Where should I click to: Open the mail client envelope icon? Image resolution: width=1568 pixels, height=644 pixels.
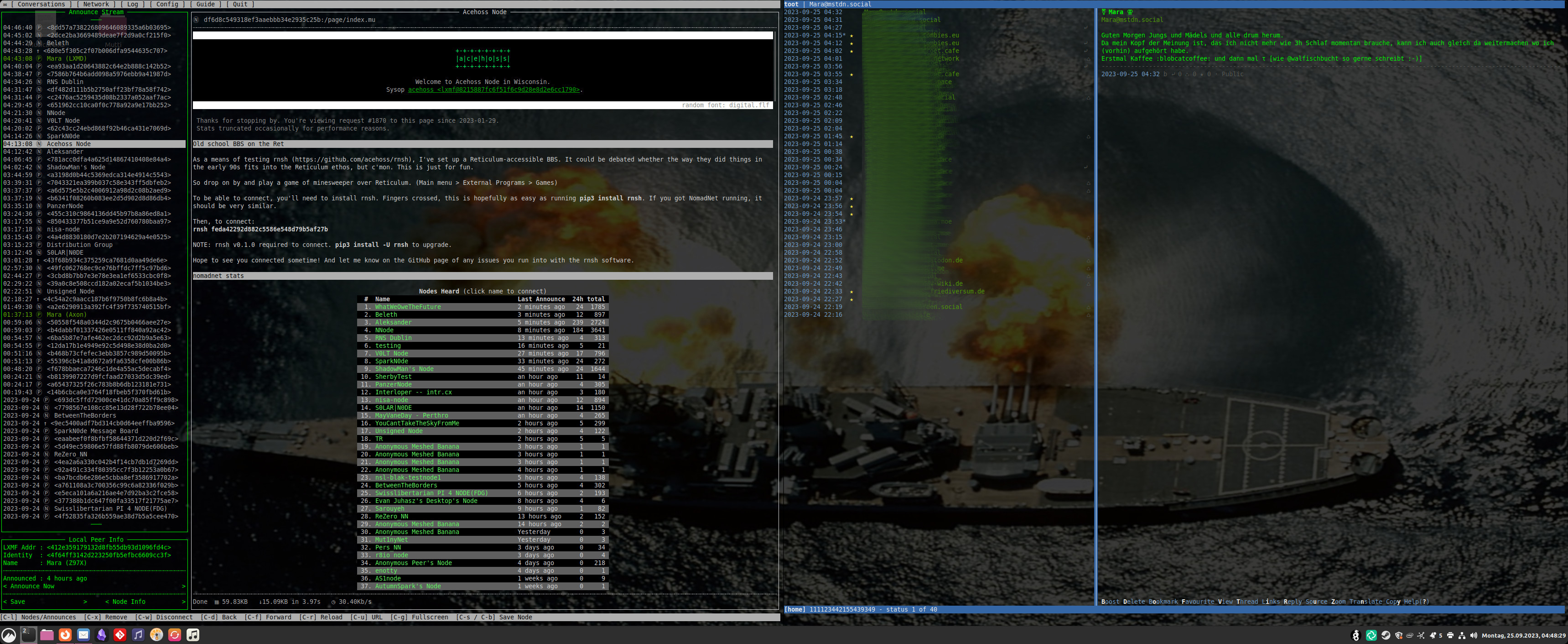tap(83, 635)
